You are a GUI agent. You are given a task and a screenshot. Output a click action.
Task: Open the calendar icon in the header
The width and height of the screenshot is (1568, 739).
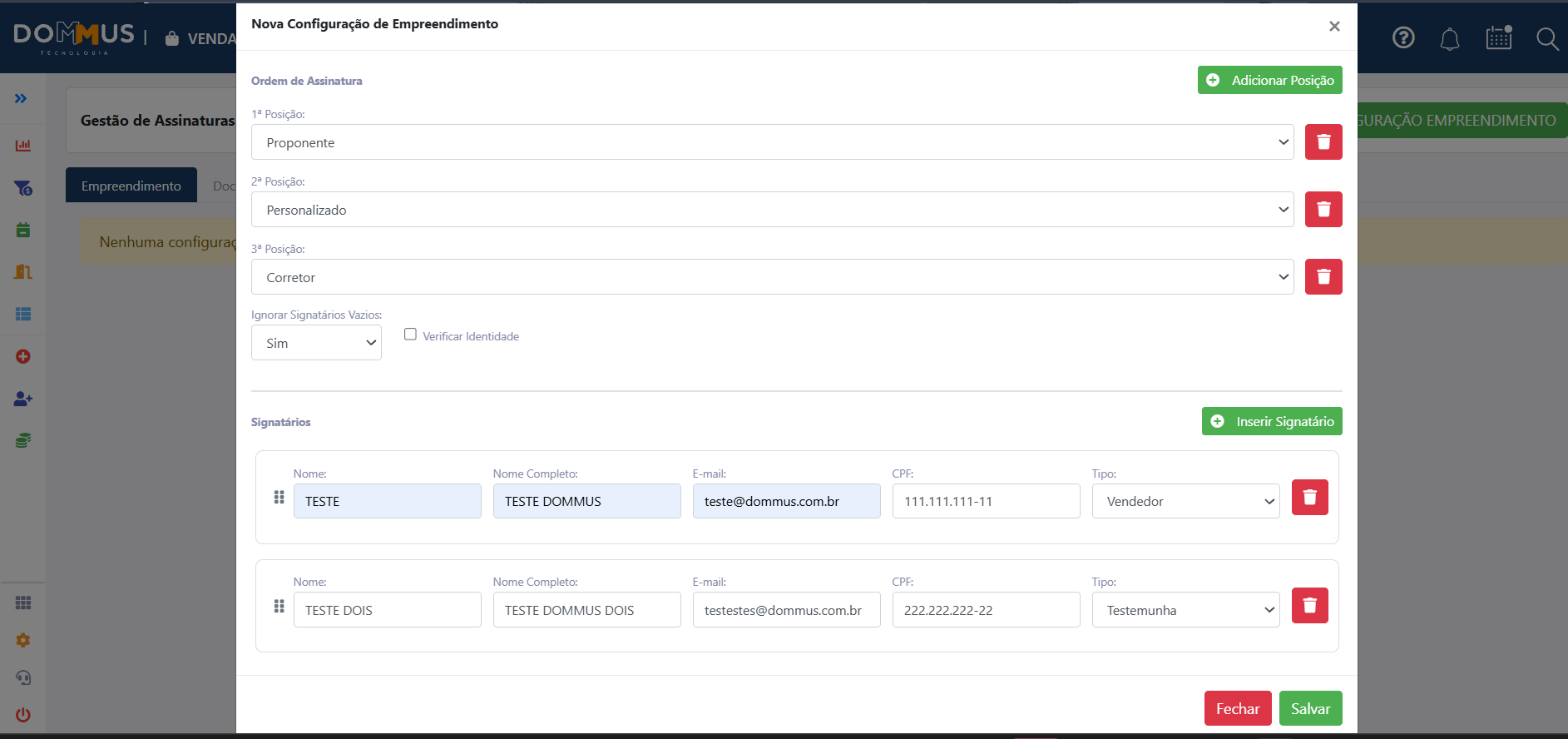[1499, 37]
